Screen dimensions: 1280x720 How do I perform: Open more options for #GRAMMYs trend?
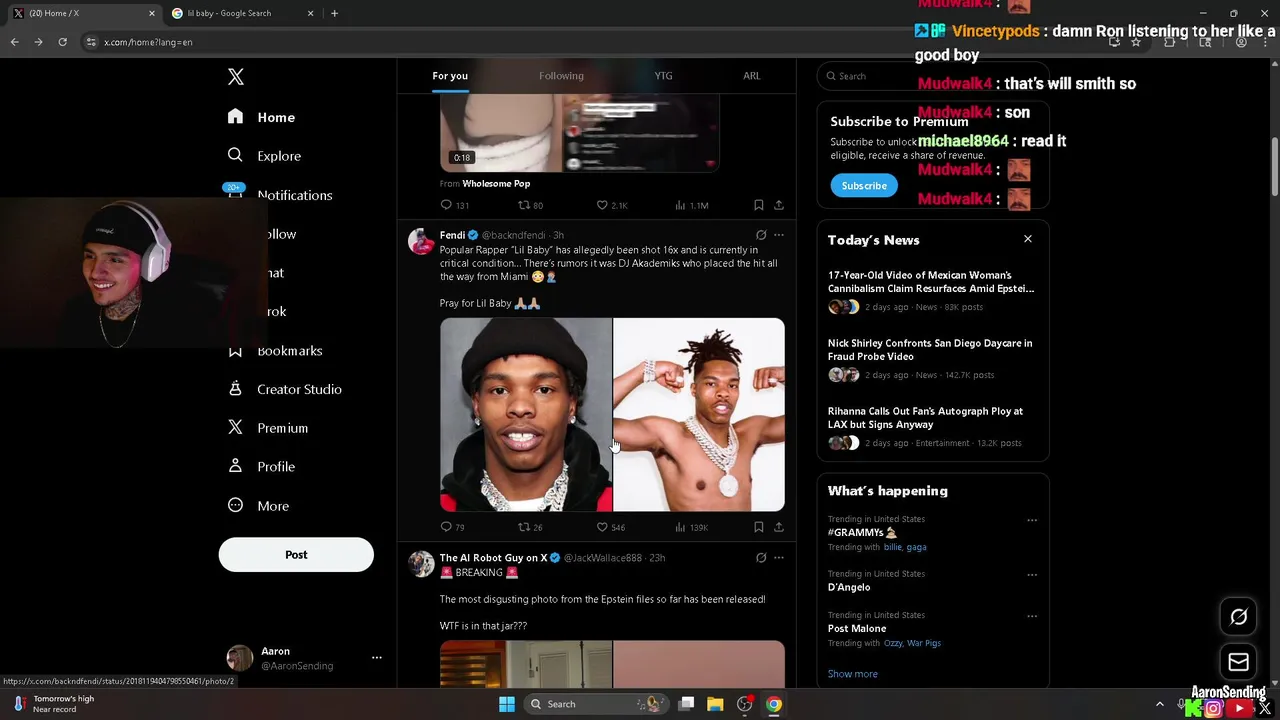coord(1032,520)
